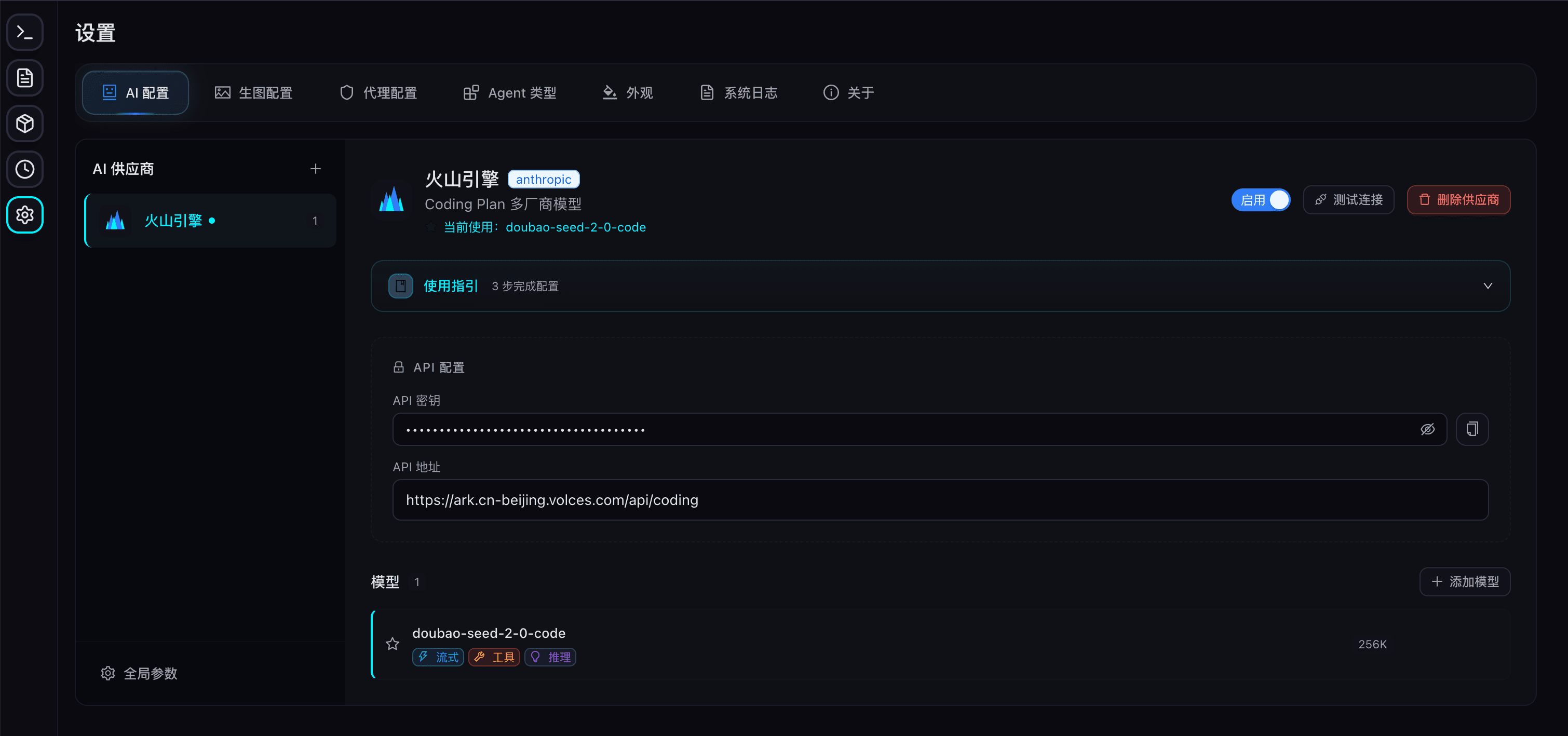Select the settings gear in the sidebar
The height and width of the screenshot is (736, 1568).
click(x=24, y=215)
